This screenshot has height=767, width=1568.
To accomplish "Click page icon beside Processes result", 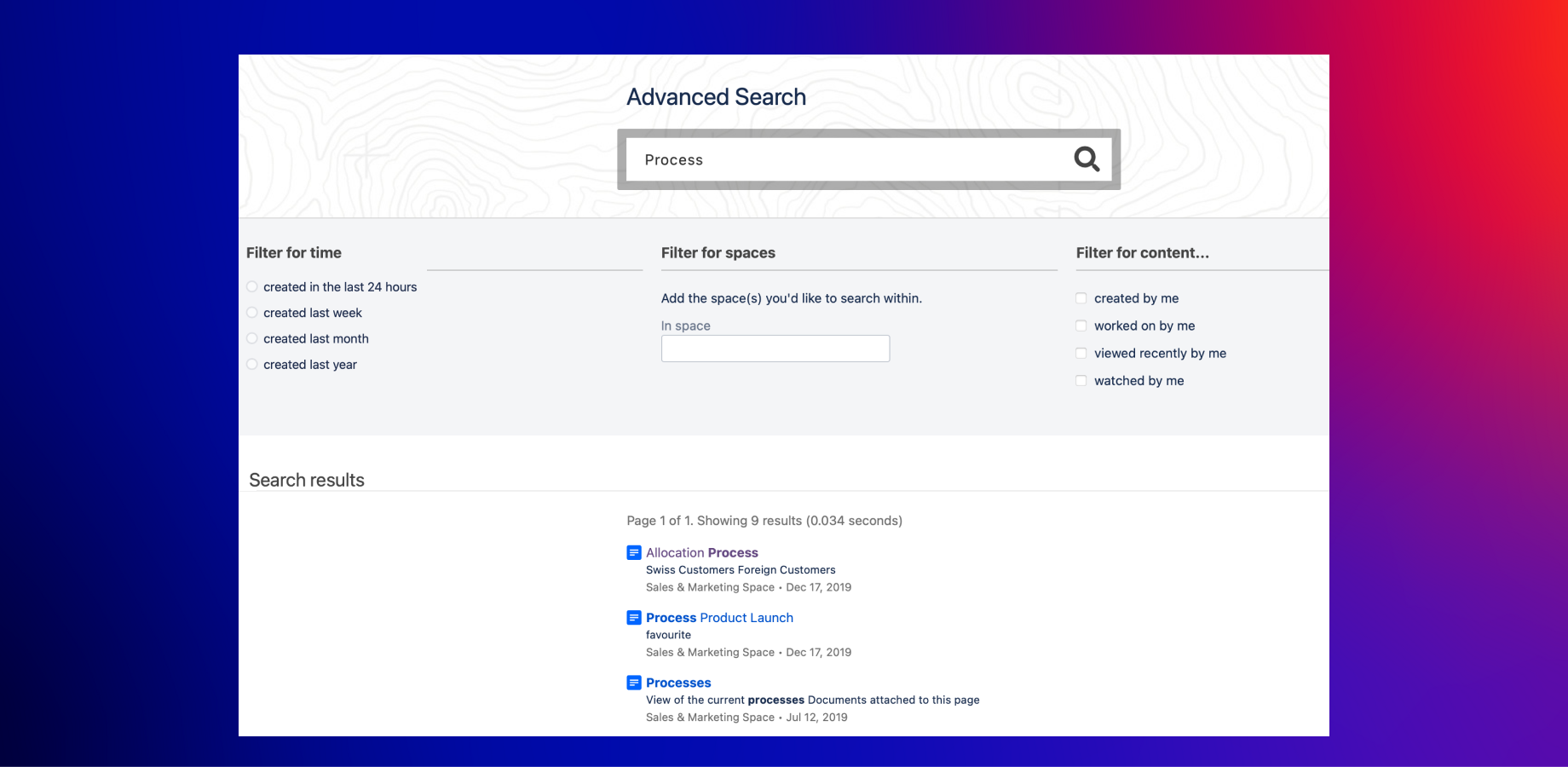I will coord(634,683).
